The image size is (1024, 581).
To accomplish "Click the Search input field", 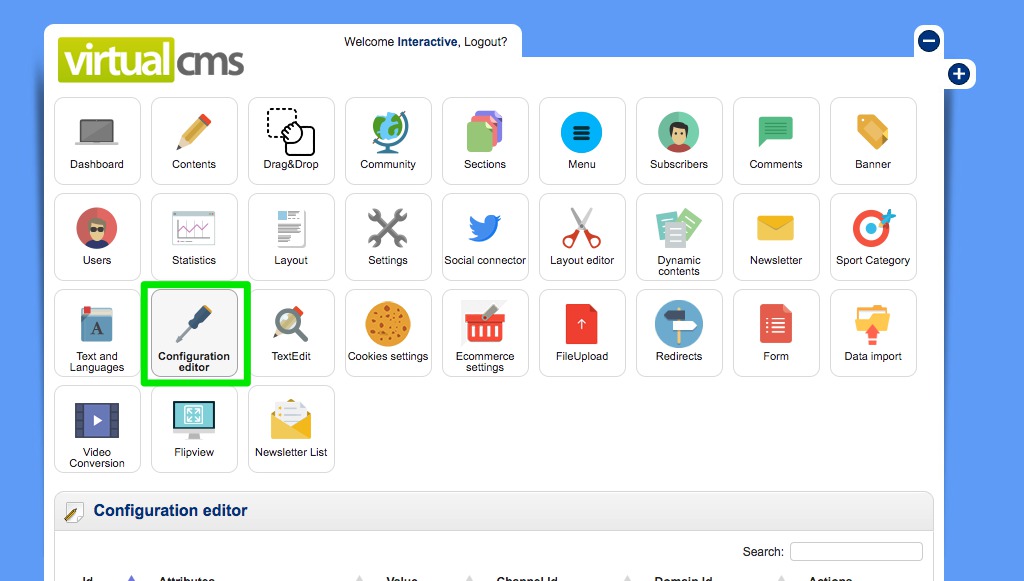I will pos(856,552).
